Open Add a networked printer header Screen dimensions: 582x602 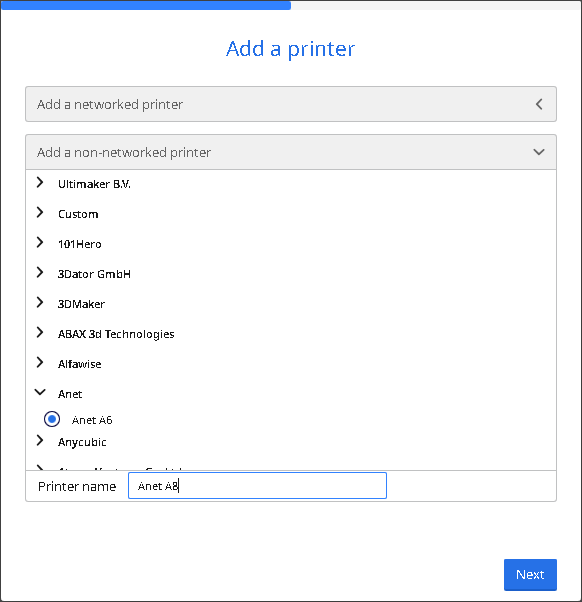[291, 104]
